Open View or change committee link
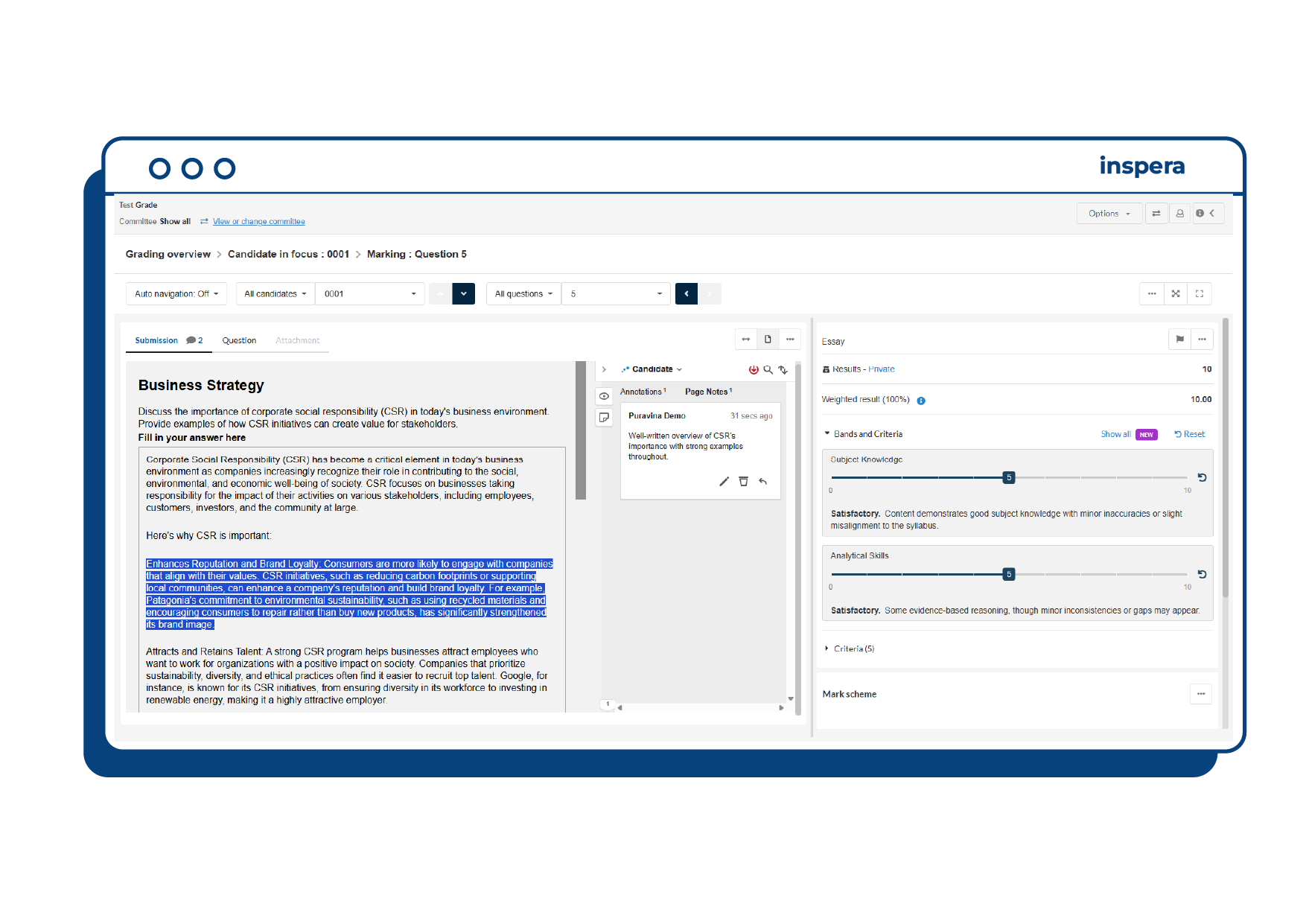The height and width of the screenshot is (924, 1306). (258, 222)
